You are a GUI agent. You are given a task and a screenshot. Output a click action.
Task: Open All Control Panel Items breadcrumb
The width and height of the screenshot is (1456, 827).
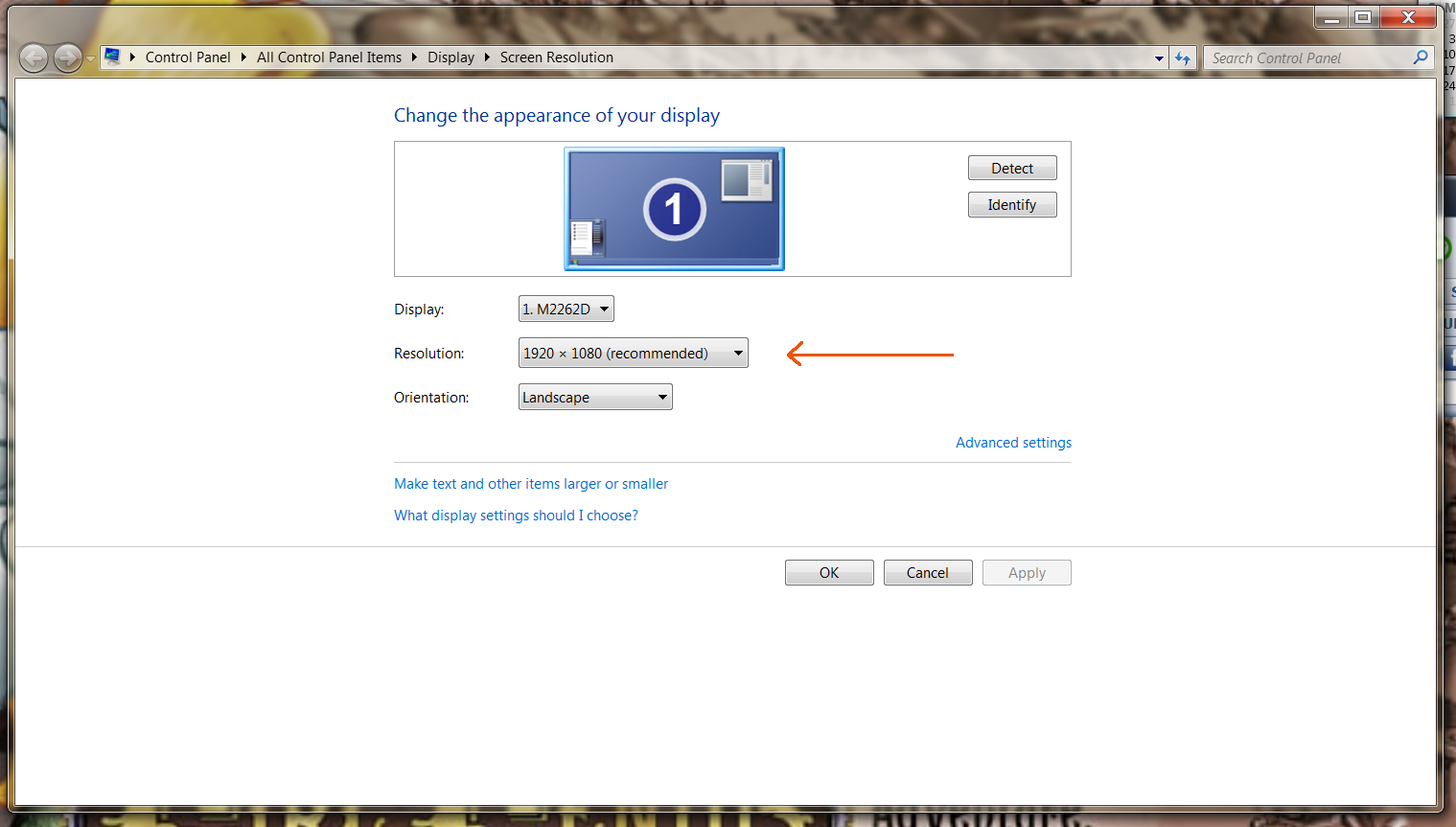point(329,57)
